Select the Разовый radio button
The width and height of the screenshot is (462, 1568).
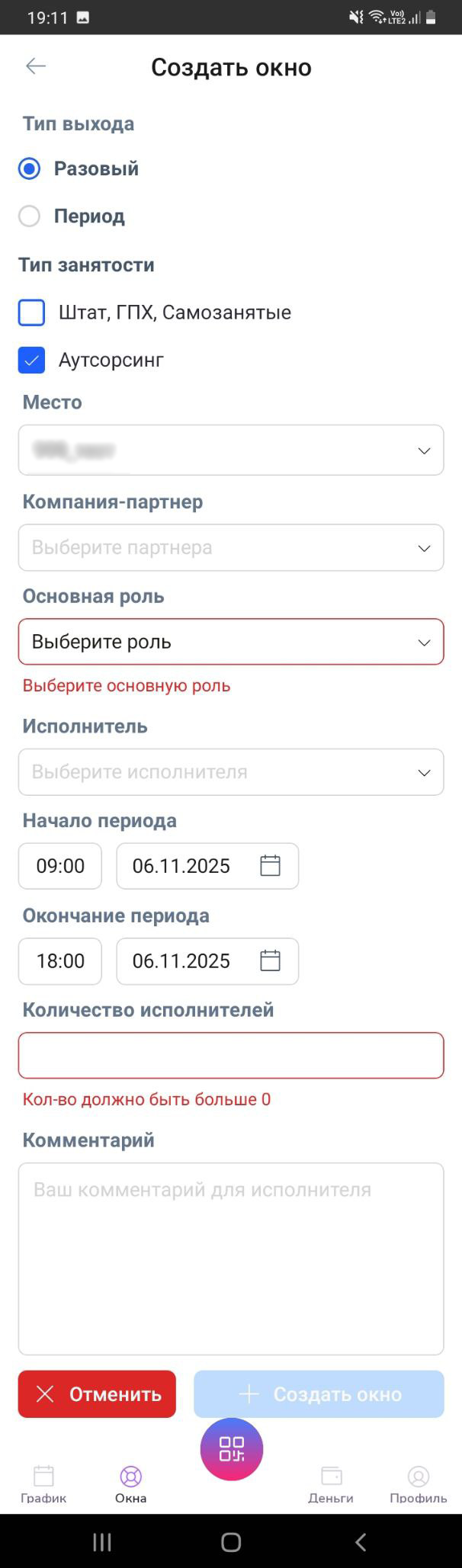tap(30, 168)
